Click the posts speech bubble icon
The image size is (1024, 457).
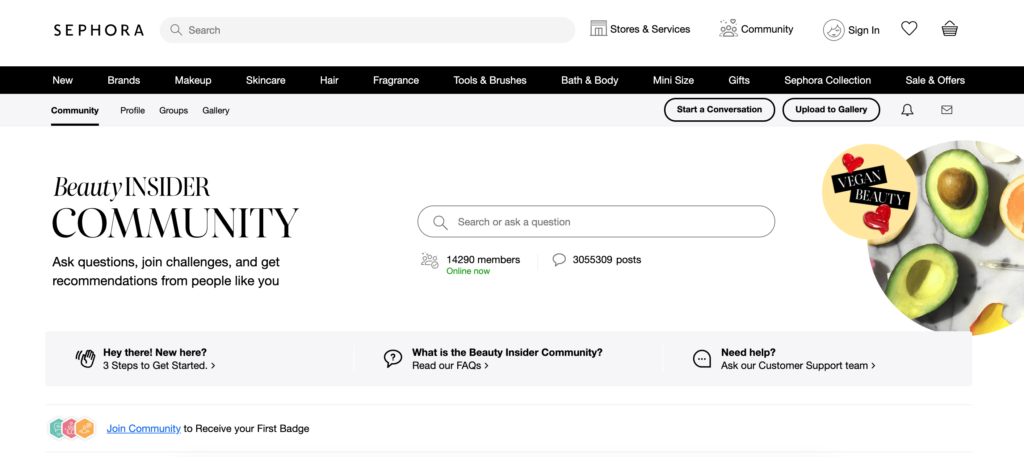coord(559,260)
